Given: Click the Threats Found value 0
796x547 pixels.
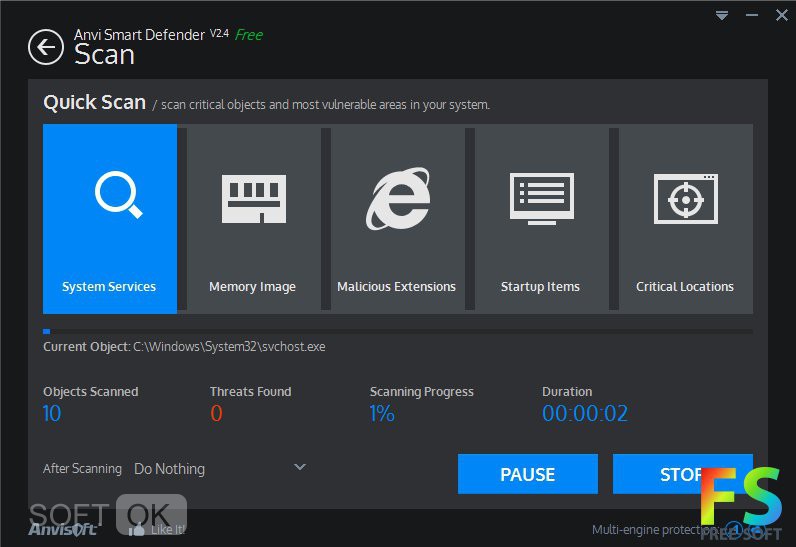Looking at the screenshot, I should (216, 414).
